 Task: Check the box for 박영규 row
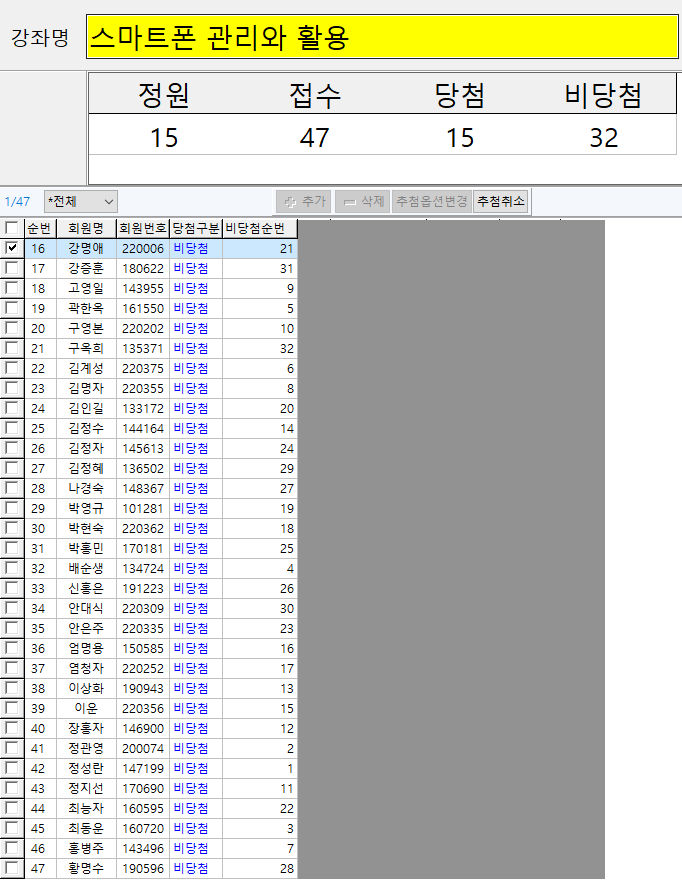click(x=11, y=508)
